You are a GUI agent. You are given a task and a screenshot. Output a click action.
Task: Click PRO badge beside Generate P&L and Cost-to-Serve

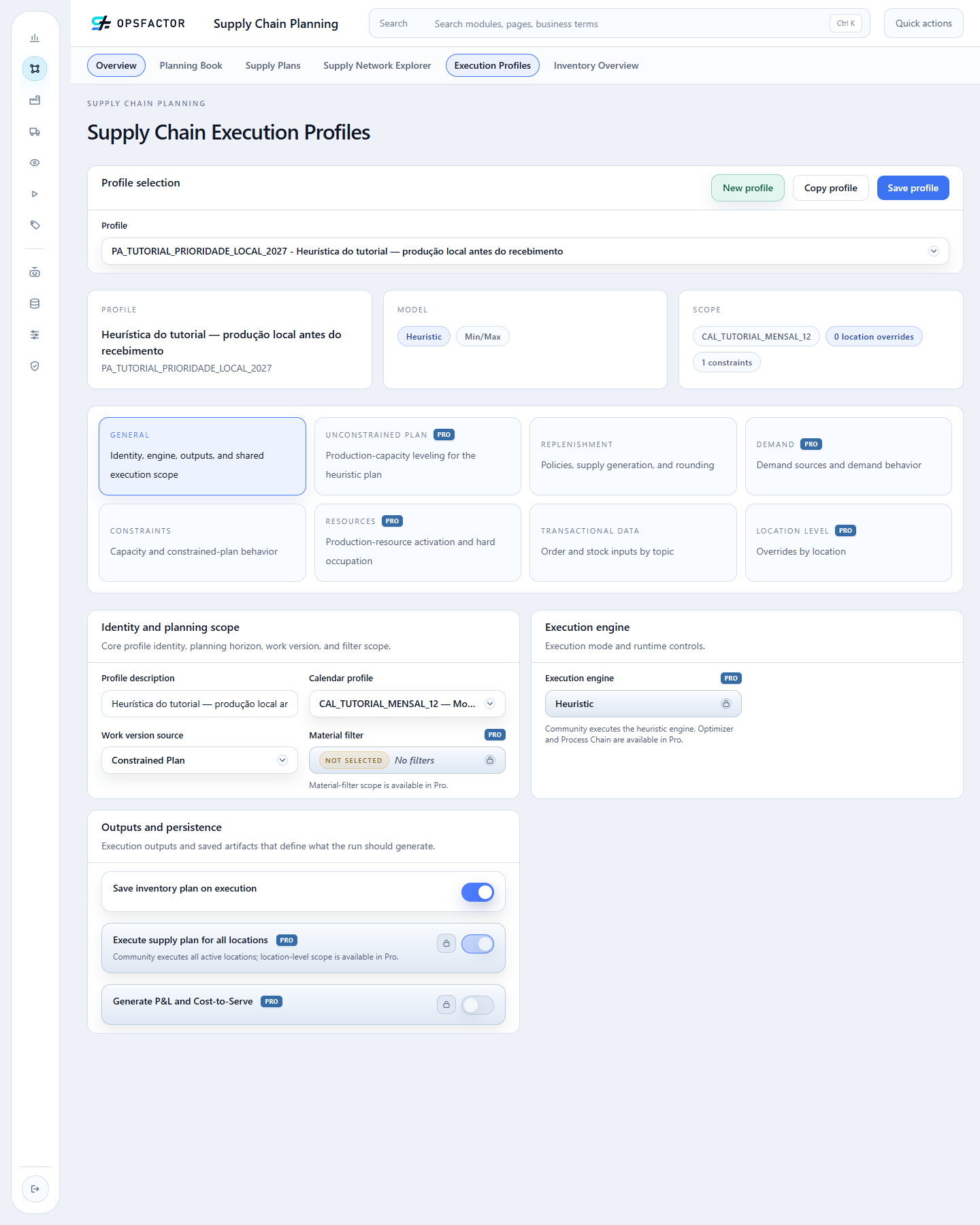click(272, 1002)
